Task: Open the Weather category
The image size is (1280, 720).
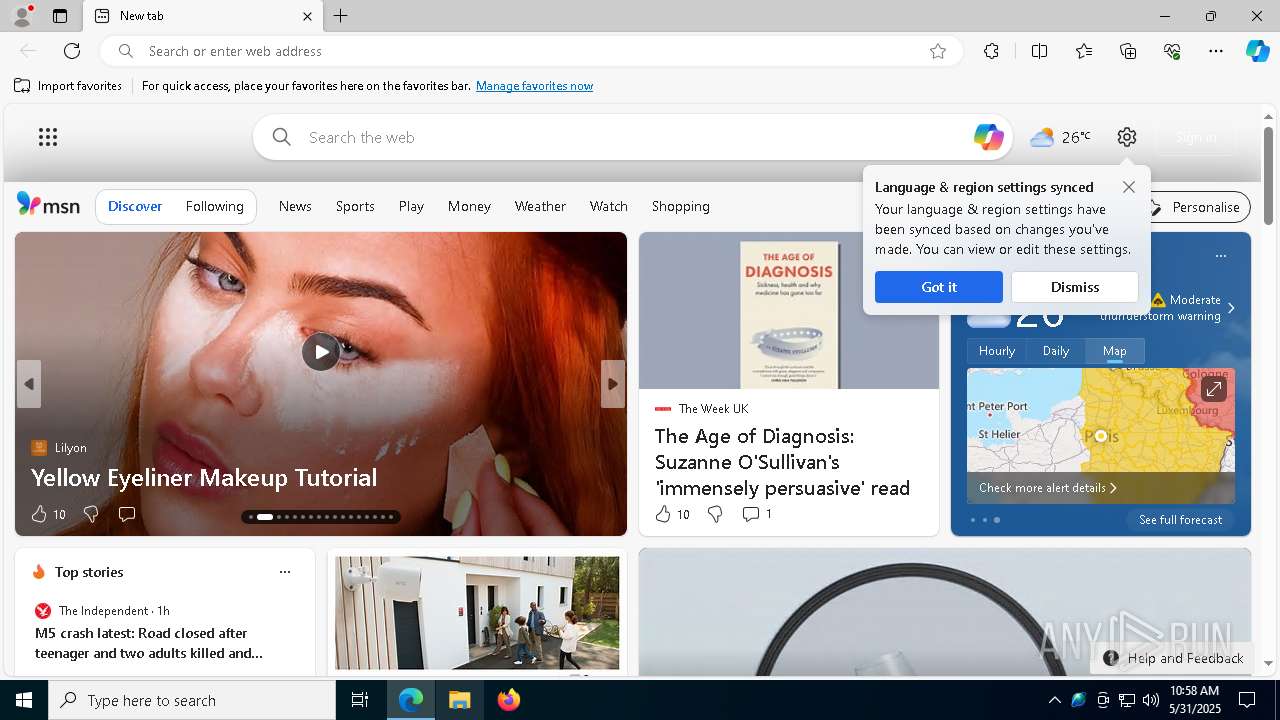Action: [540, 206]
